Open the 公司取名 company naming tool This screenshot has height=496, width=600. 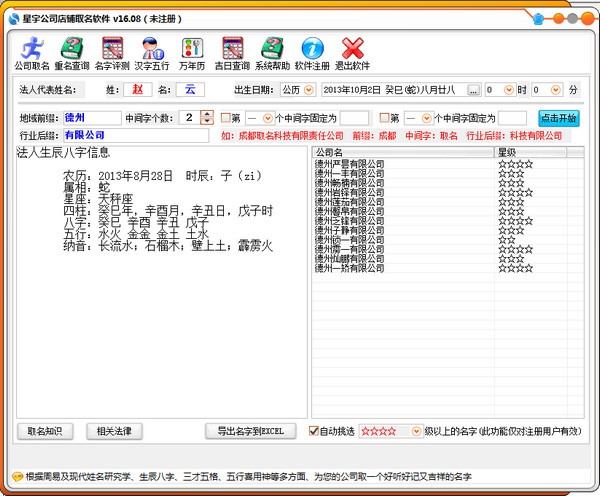tap(32, 54)
